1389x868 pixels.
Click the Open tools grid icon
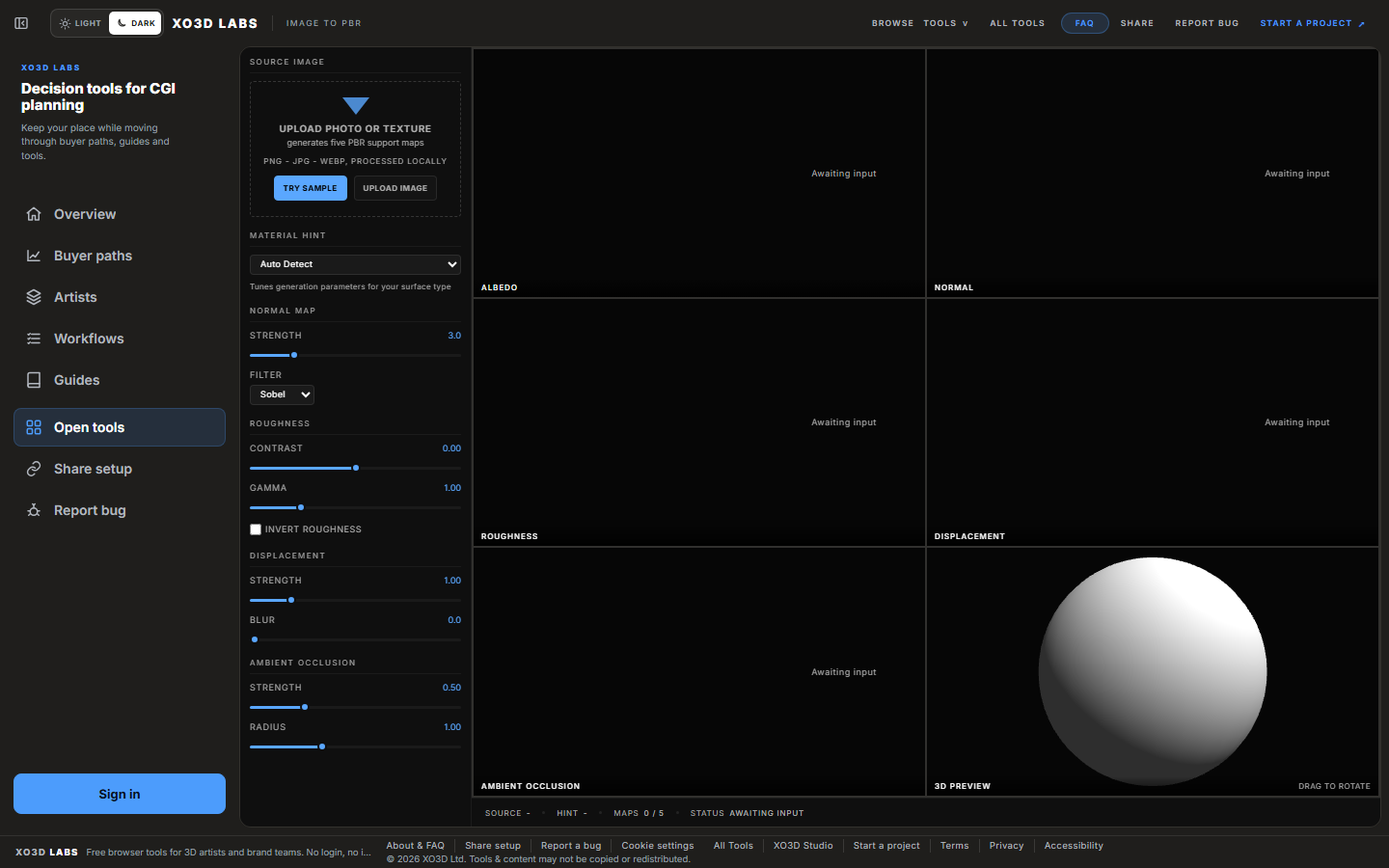[x=34, y=427]
